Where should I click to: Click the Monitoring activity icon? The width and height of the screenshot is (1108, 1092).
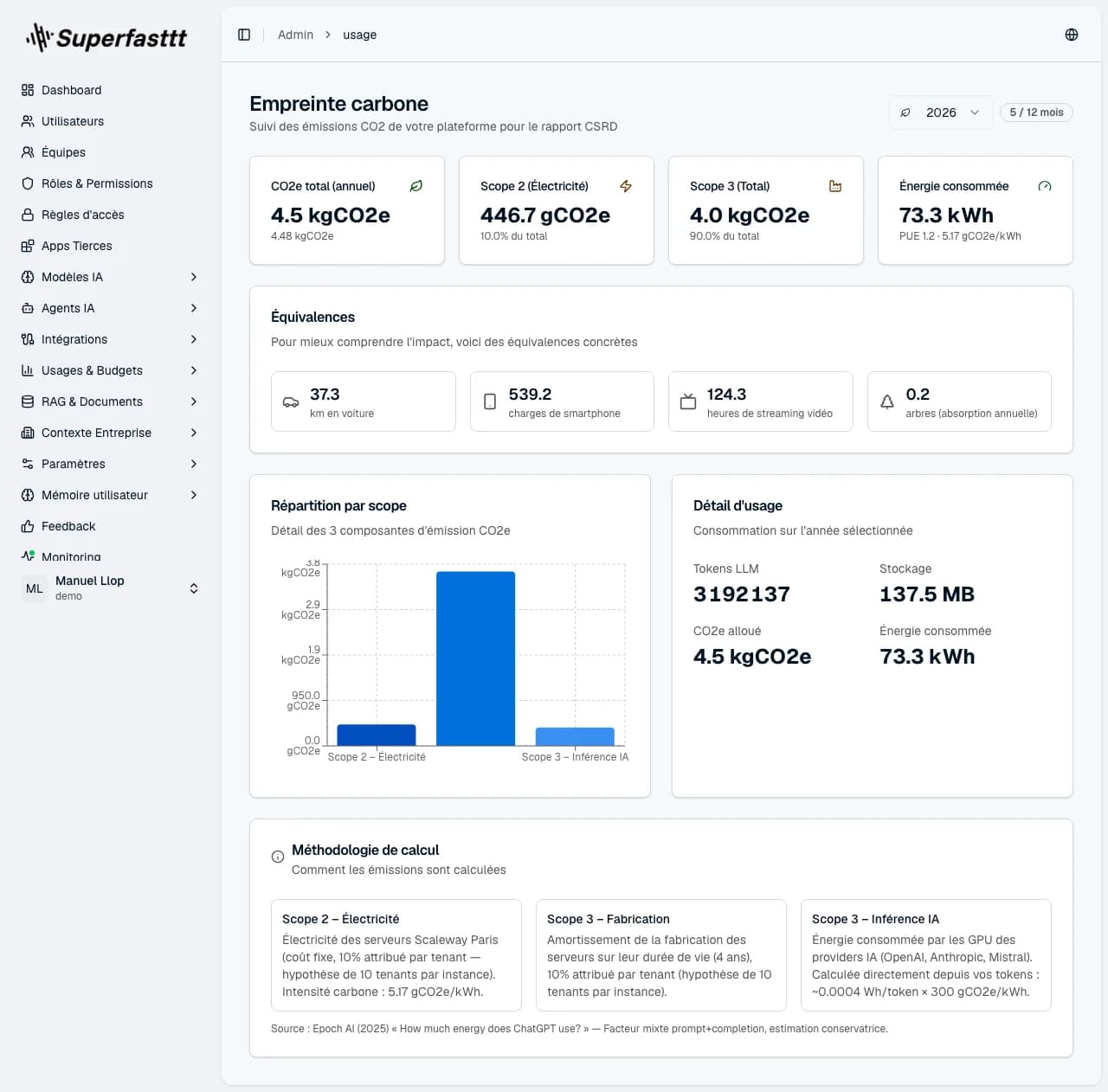click(28, 556)
